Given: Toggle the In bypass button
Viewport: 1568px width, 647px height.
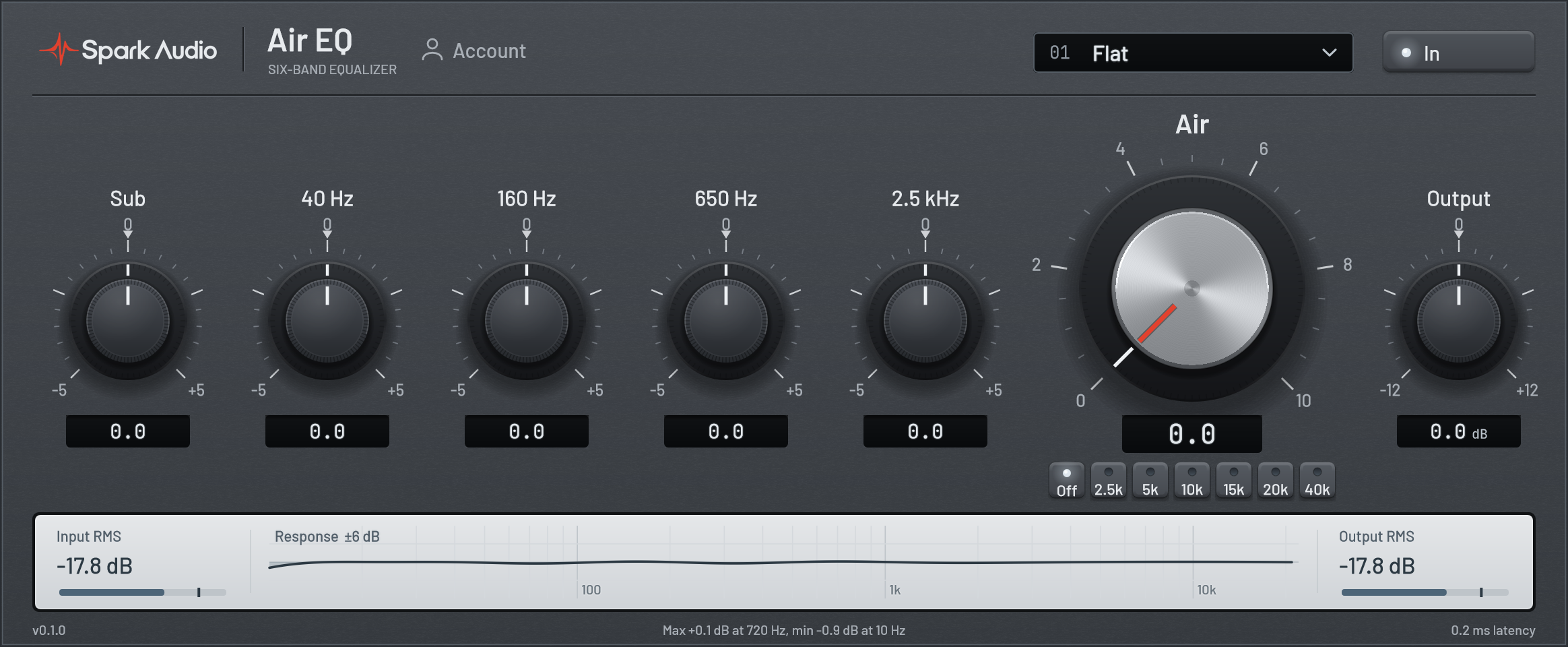Looking at the screenshot, I should pos(1458,53).
